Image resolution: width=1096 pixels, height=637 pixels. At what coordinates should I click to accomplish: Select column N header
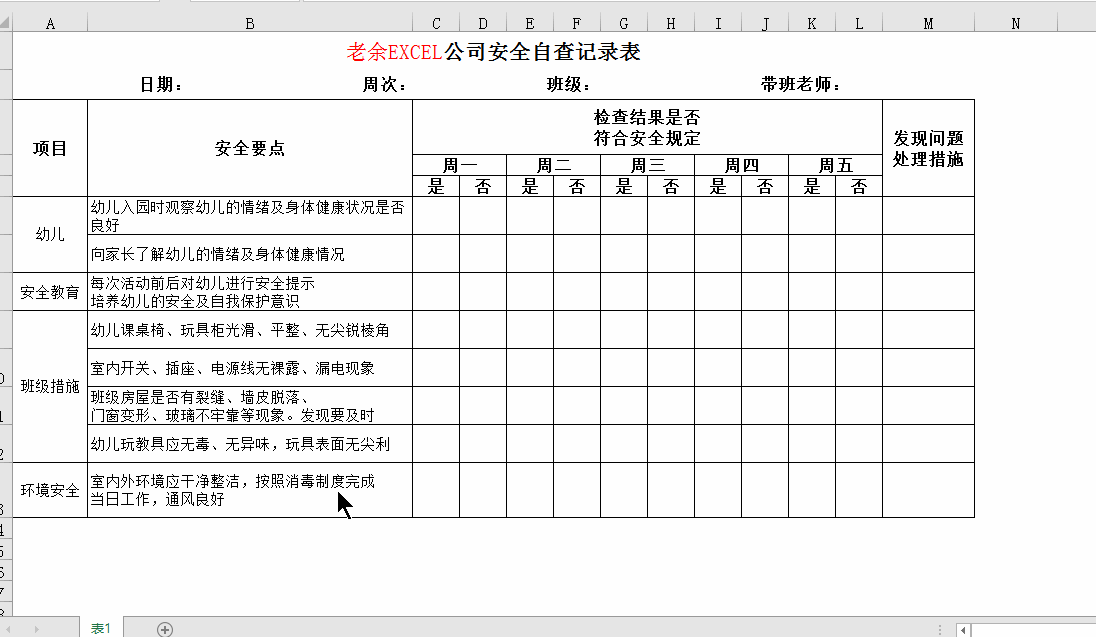(x=1016, y=24)
